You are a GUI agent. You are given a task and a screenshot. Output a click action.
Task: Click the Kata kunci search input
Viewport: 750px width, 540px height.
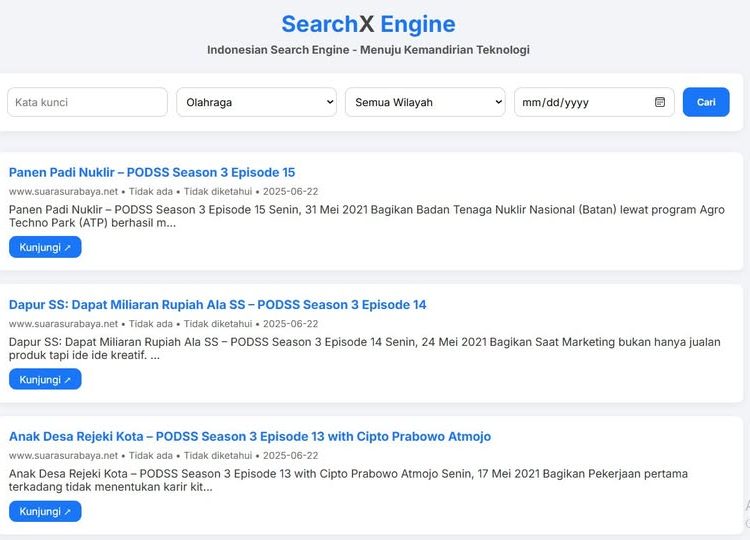pos(87,102)
